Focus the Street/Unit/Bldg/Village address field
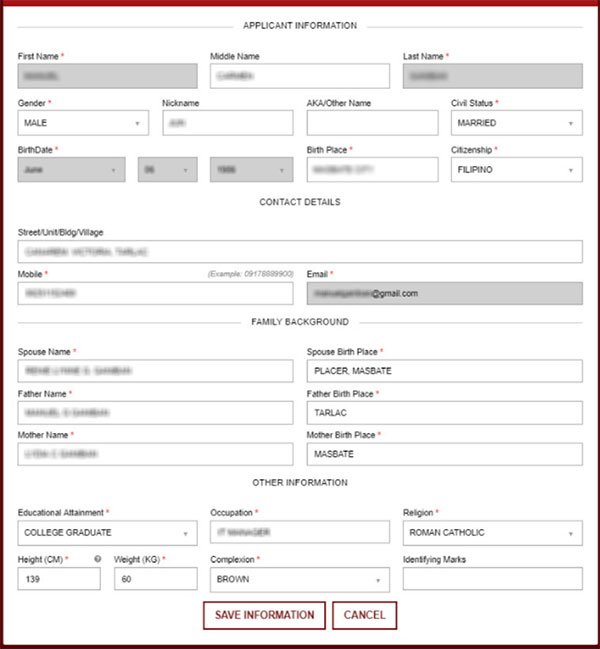600x649 pixels. point(300,252)
